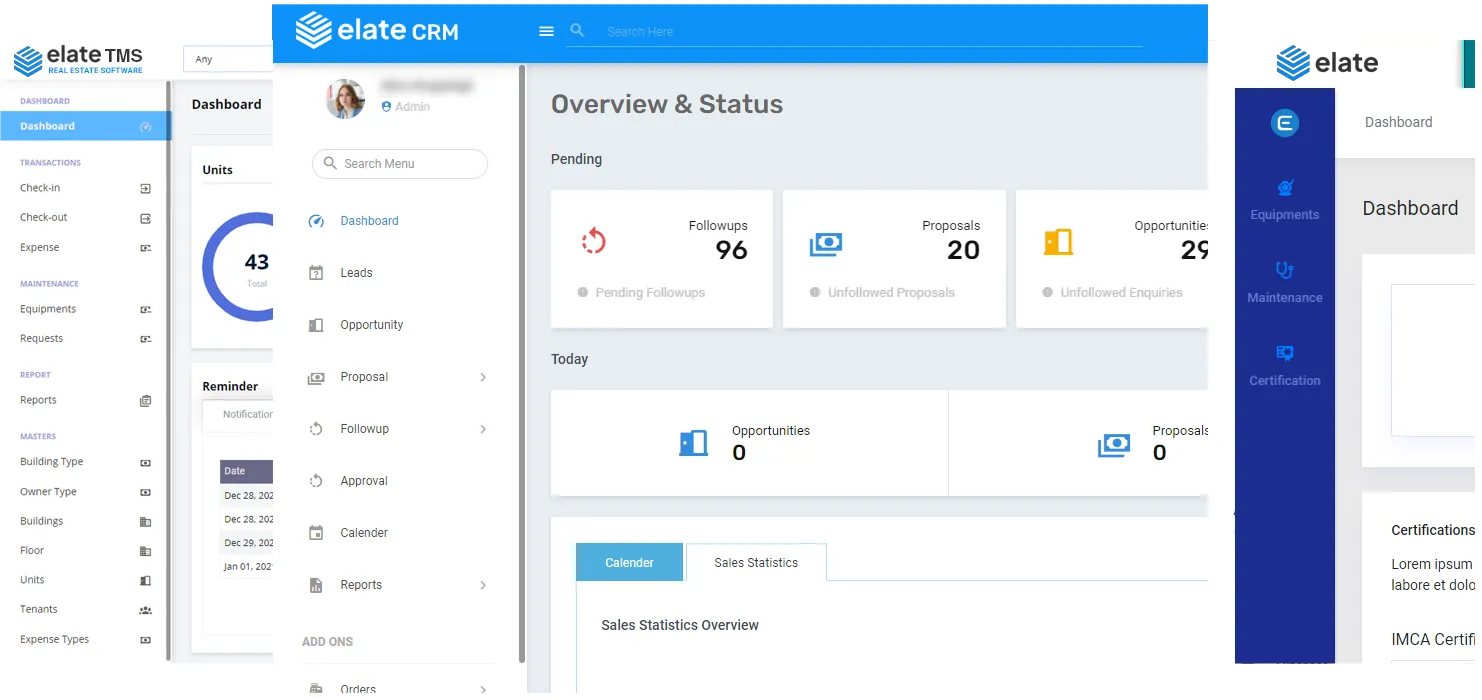Click the Unfollowed Proposals status text
Viewport: 1482px width, 700px height.
(x=891, y=293)
